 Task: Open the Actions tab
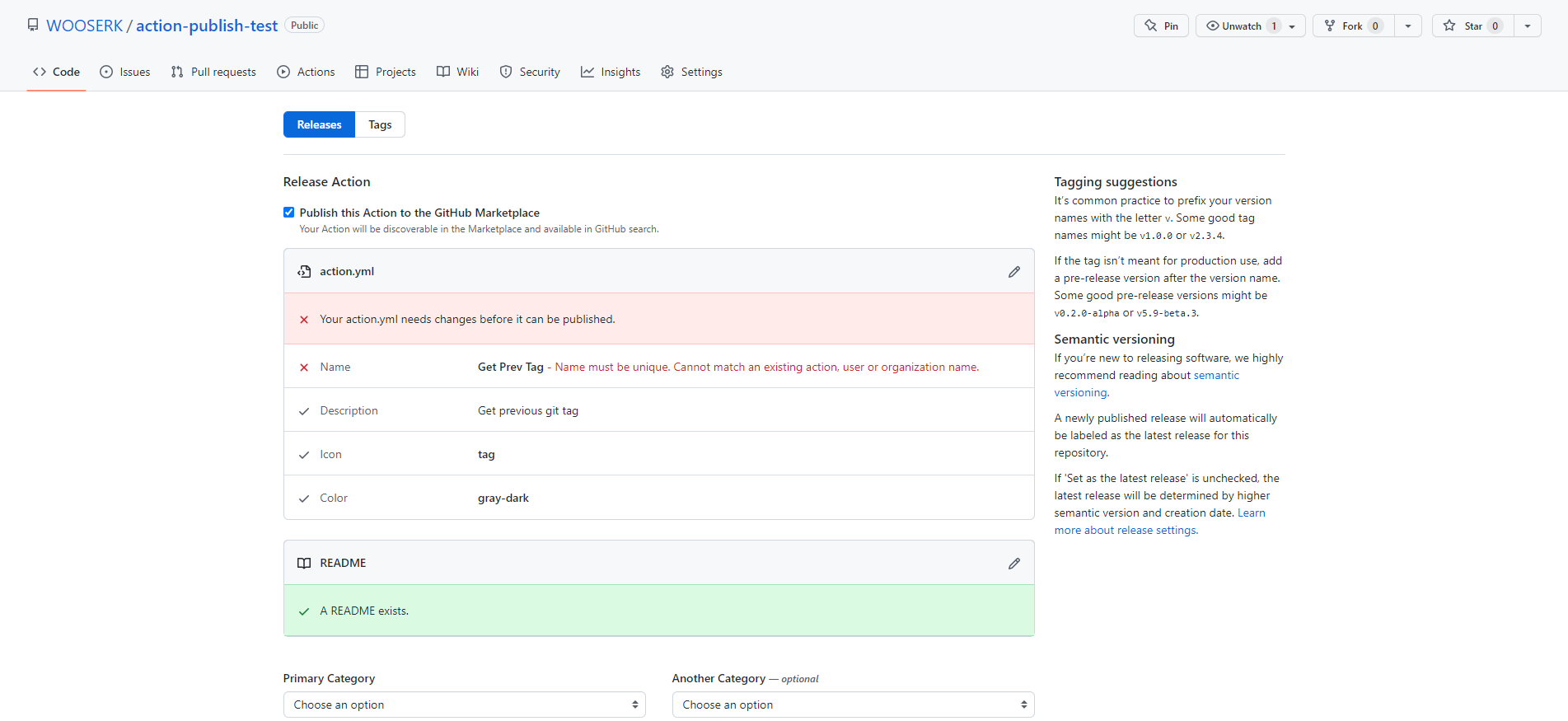click(x=306, y=72)
